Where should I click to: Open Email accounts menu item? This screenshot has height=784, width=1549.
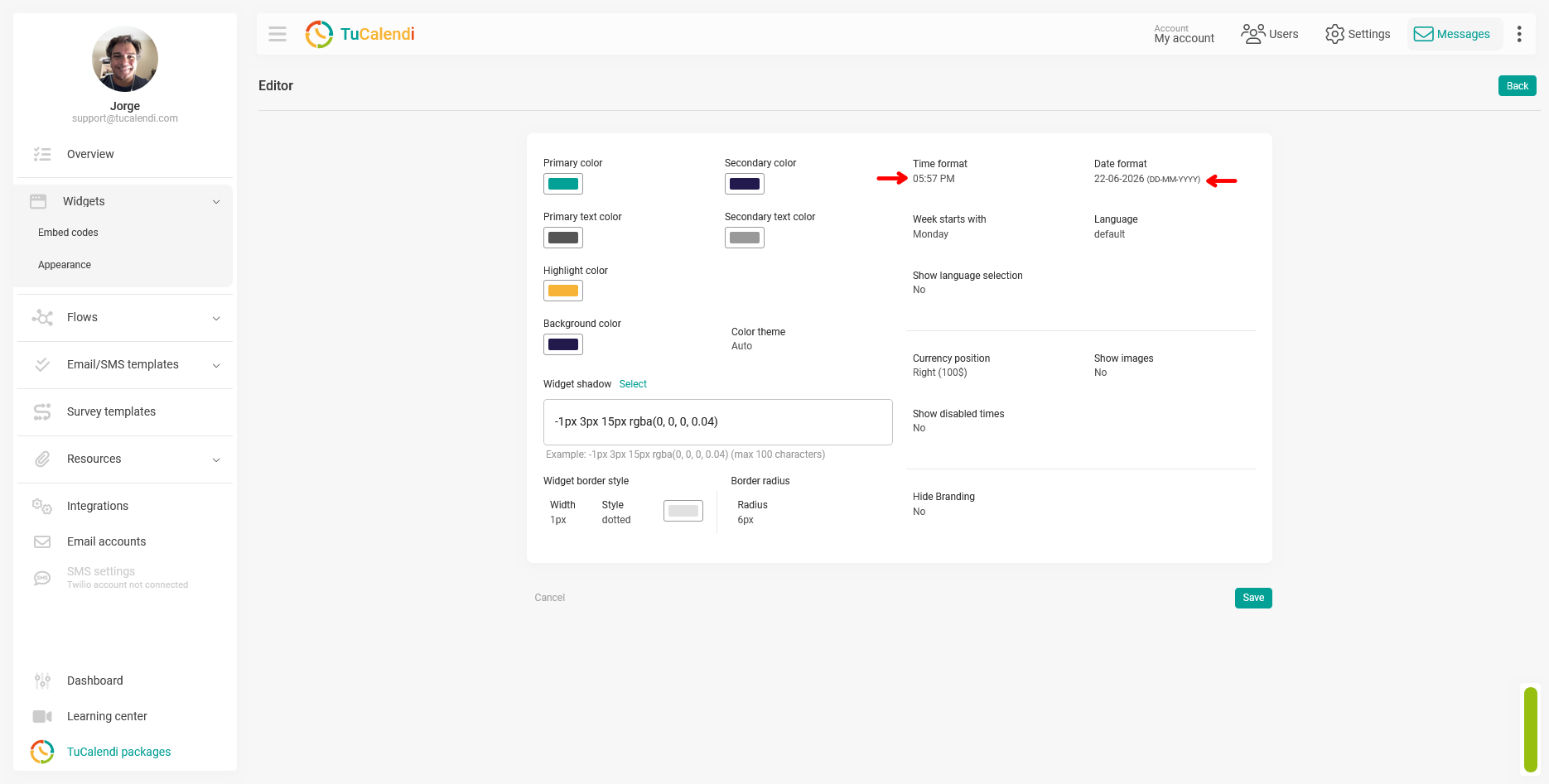(106, 541)
